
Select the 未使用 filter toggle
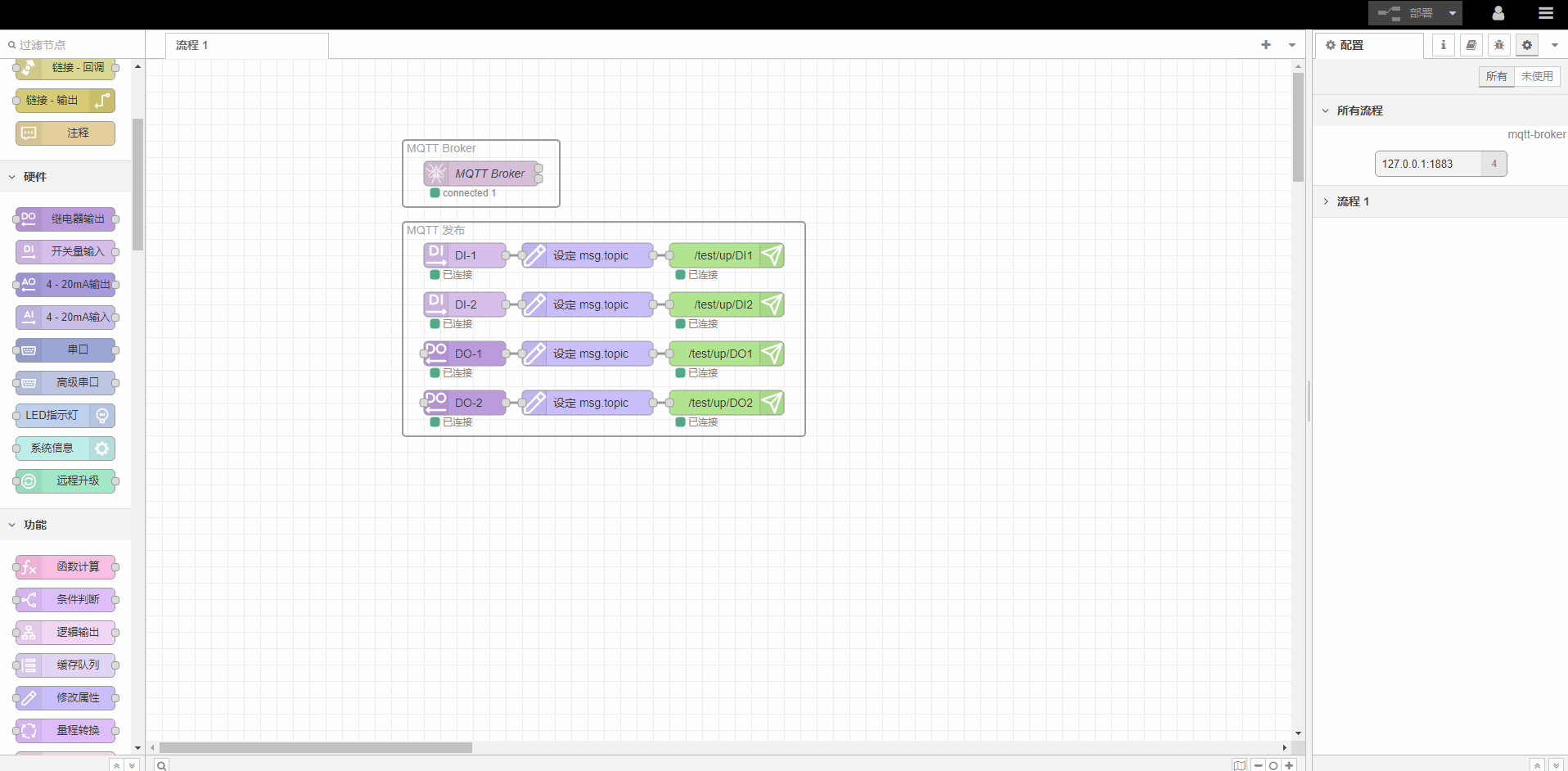(1536, 76)
